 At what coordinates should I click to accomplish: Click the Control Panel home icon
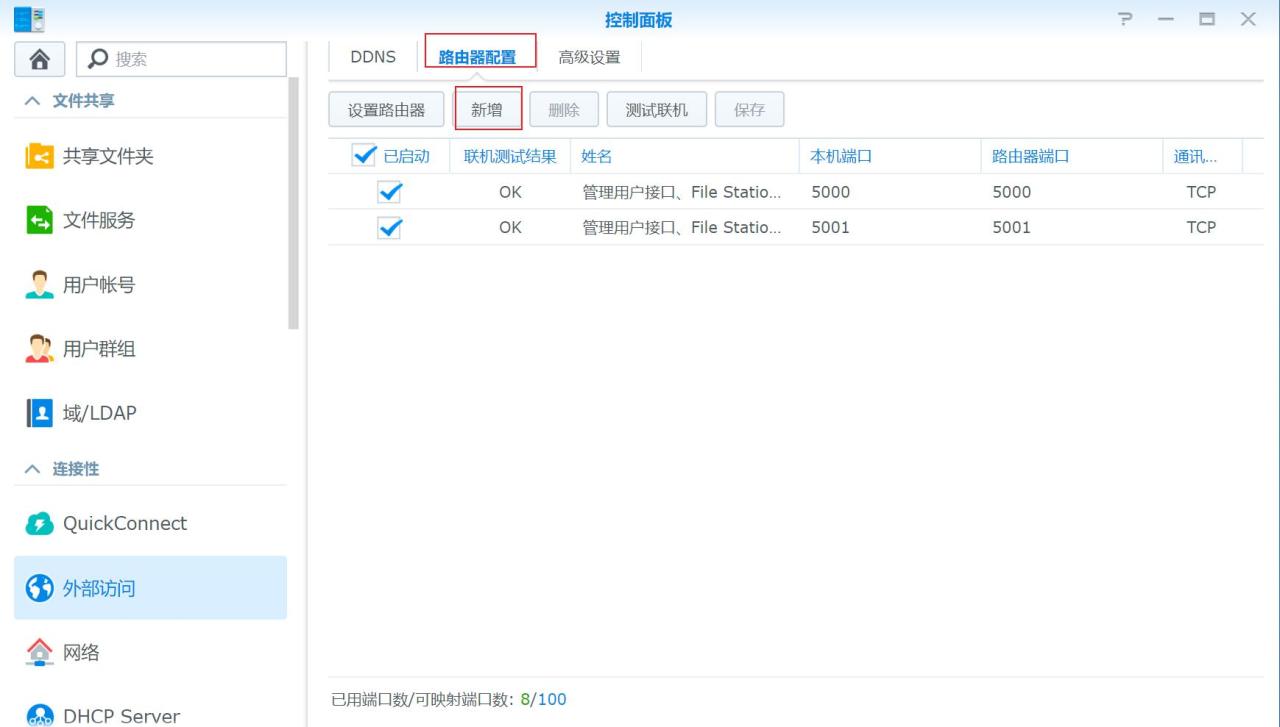tap(41, 59)
